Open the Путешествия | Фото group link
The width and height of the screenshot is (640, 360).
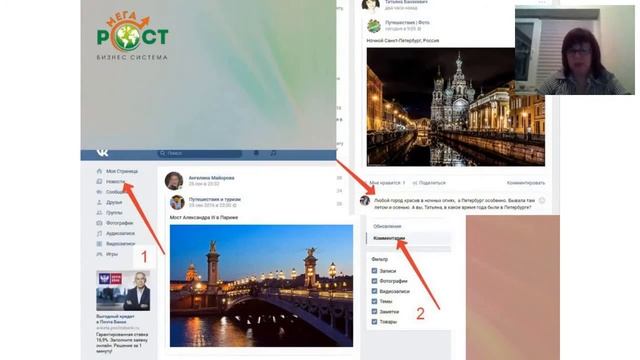[x=407, y=22]
